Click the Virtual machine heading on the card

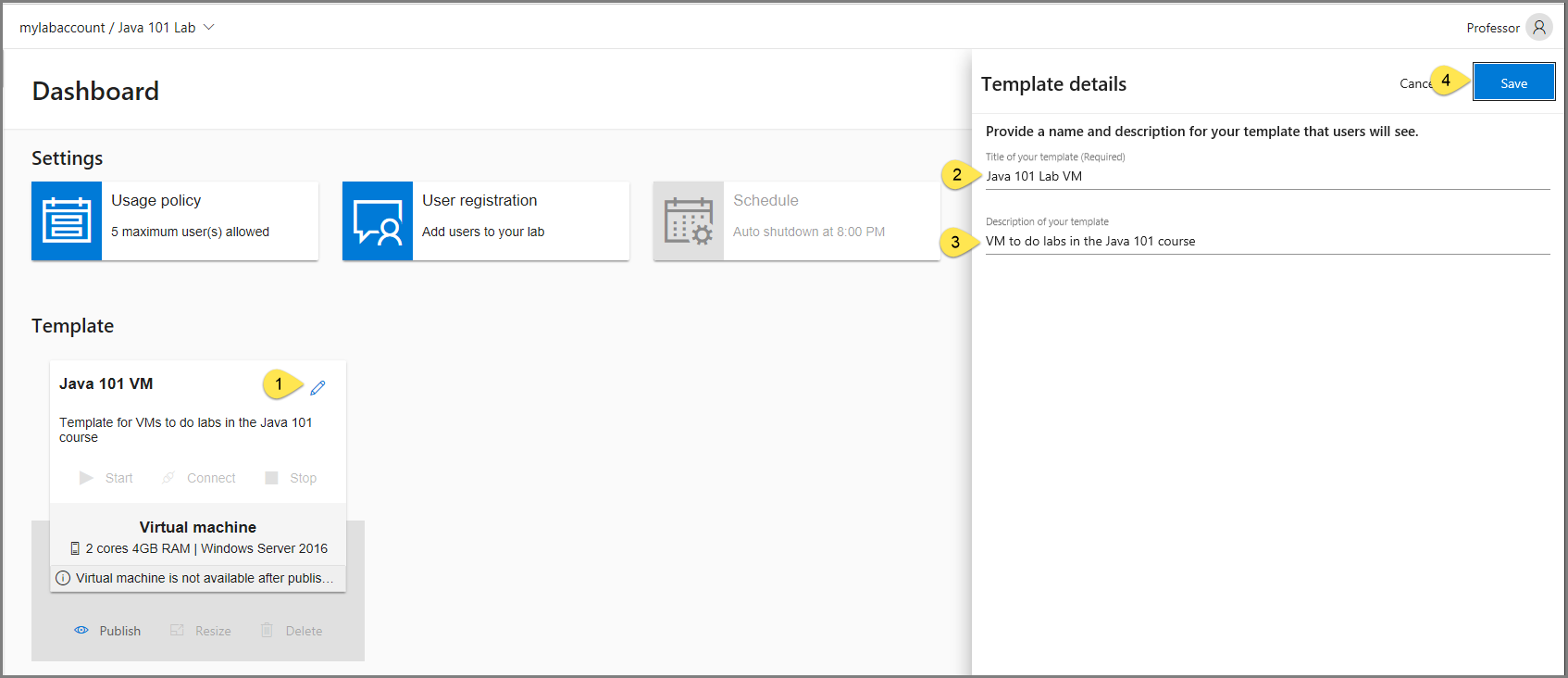198,527
